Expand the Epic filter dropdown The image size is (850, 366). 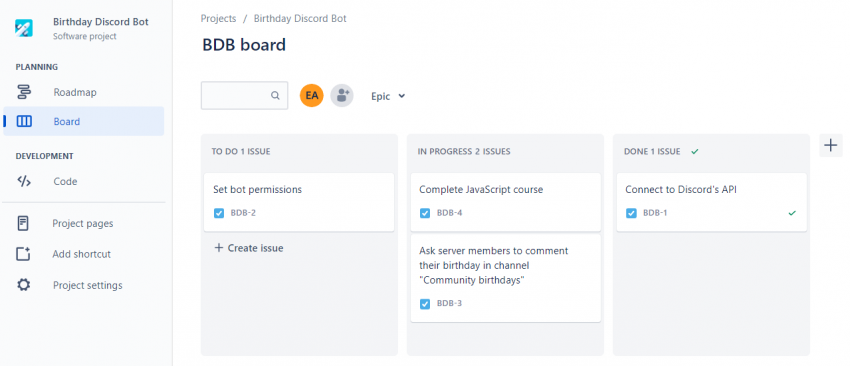tap(388, 96)
